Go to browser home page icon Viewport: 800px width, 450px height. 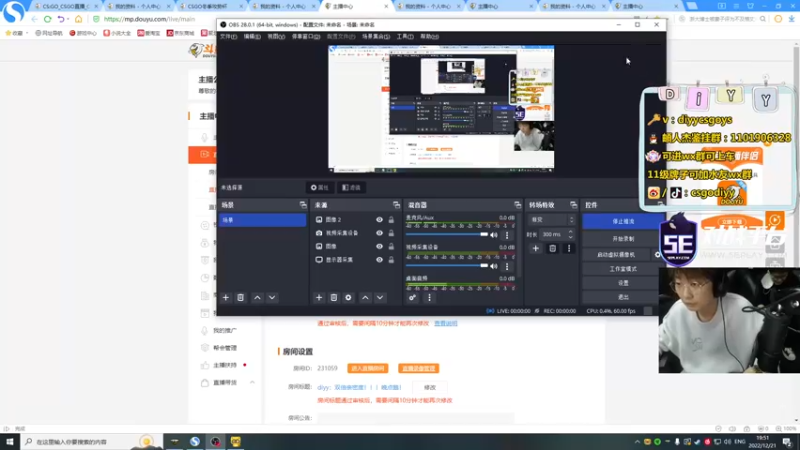(x=79, y=19)
